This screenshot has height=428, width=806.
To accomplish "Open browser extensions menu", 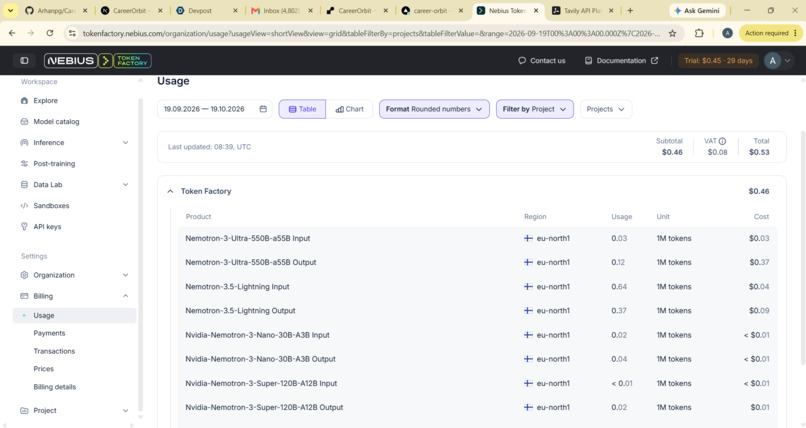I will pyautogui.click(x=699, y=33).
